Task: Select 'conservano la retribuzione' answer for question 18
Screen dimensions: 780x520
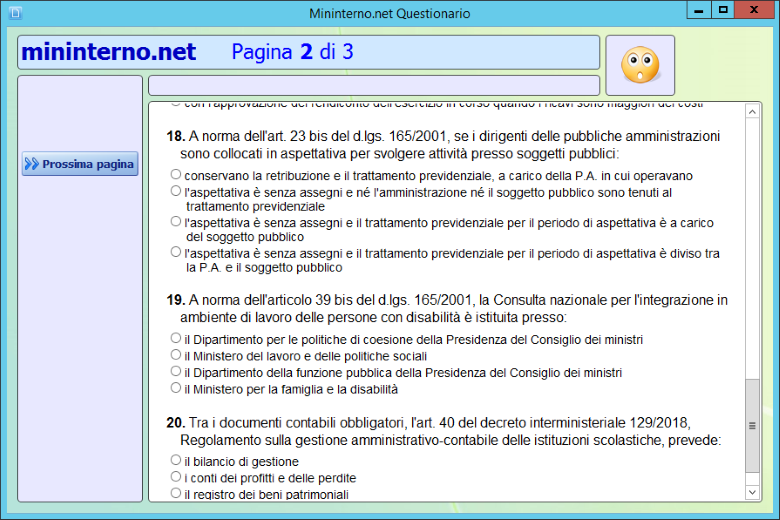Action: (x=176, y=175)
